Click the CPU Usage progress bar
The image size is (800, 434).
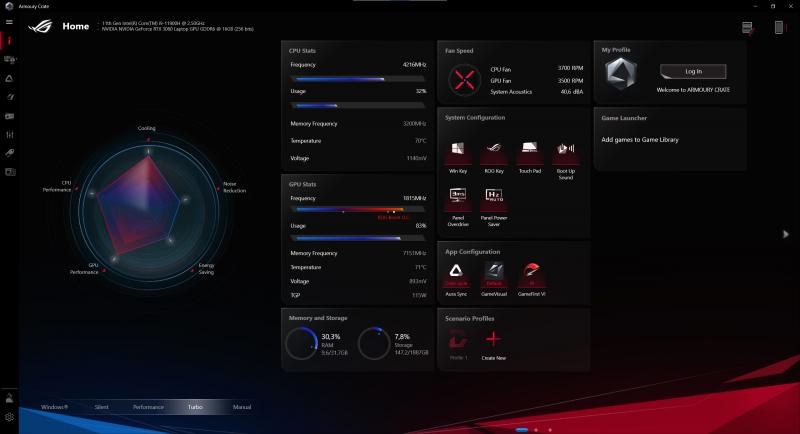pos(358,106)
